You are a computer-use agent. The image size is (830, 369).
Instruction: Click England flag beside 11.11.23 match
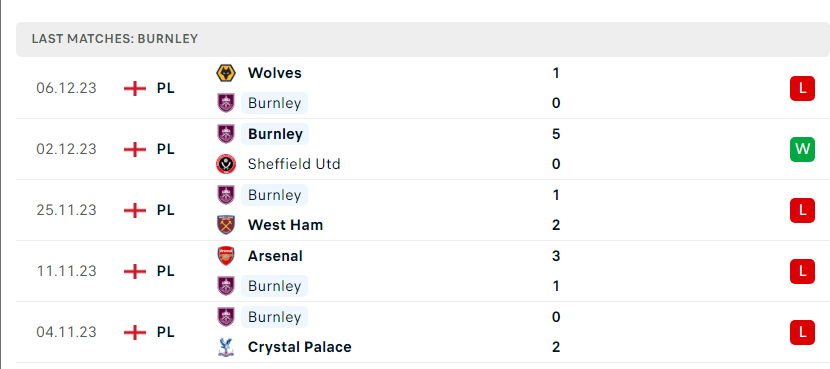[x=135, y=272]
